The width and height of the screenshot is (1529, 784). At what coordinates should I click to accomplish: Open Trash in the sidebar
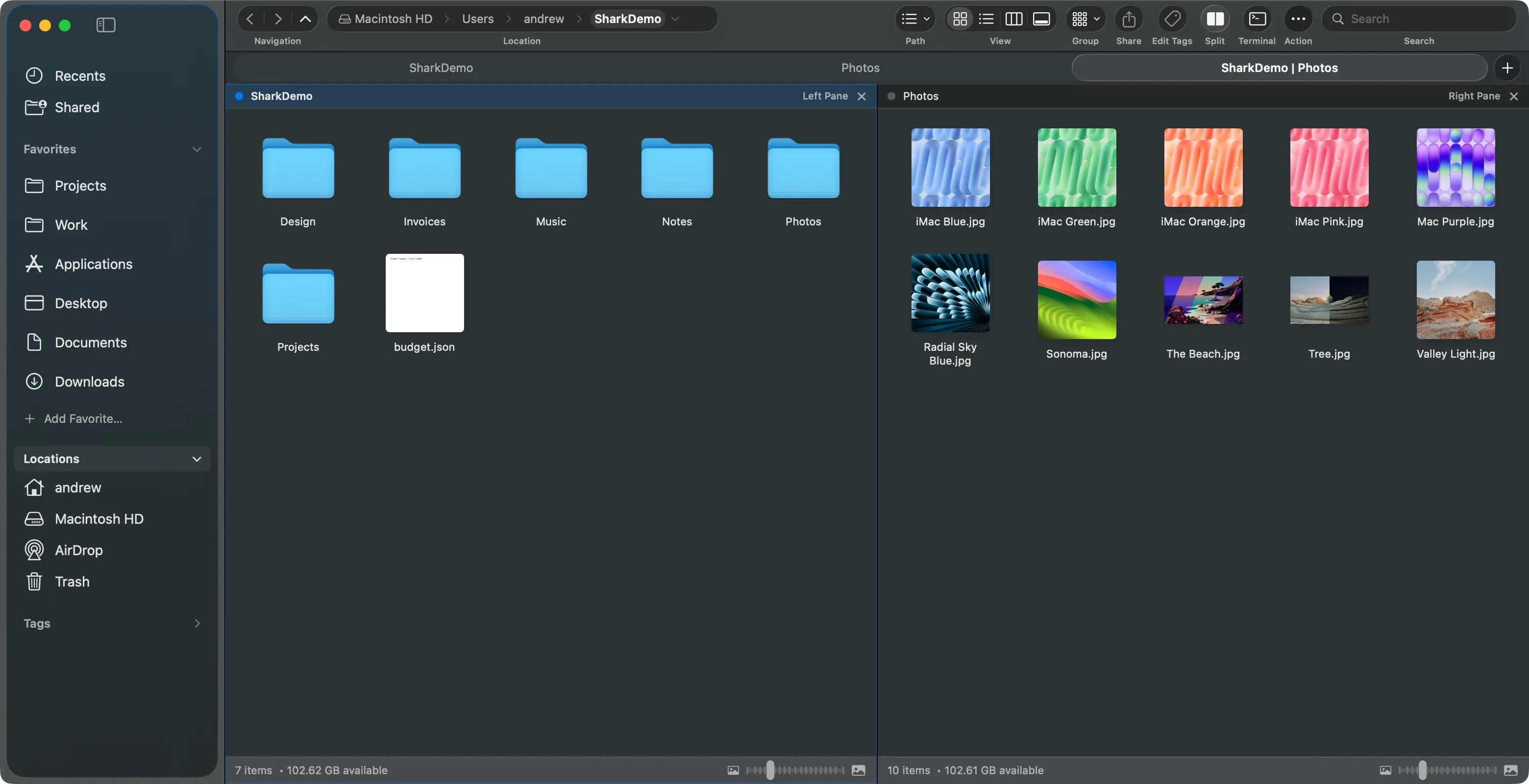click(x=112, y=582)
